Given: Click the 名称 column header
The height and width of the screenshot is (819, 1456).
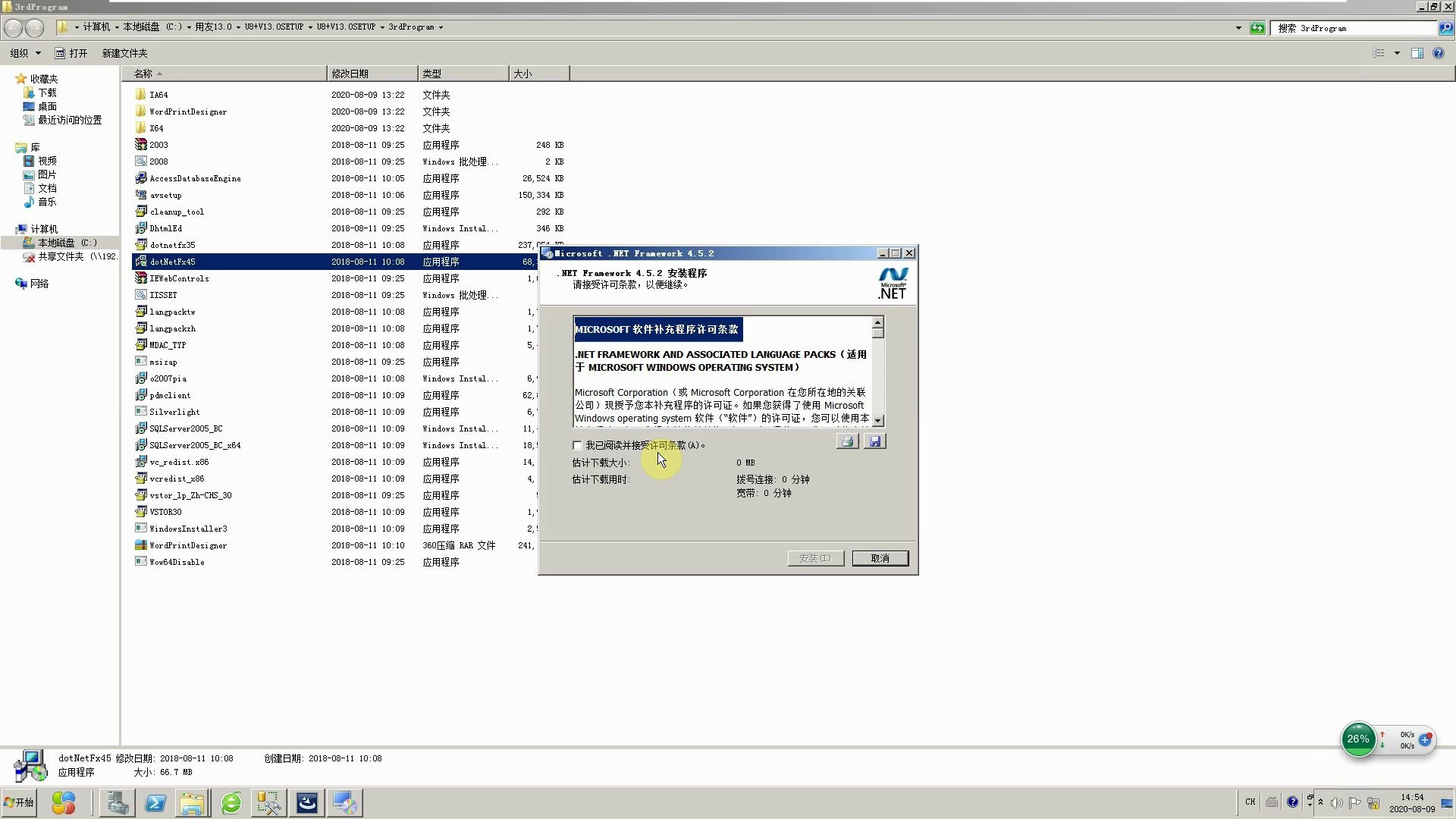Looking at the screenshot, I should click(x=144, y=74).
